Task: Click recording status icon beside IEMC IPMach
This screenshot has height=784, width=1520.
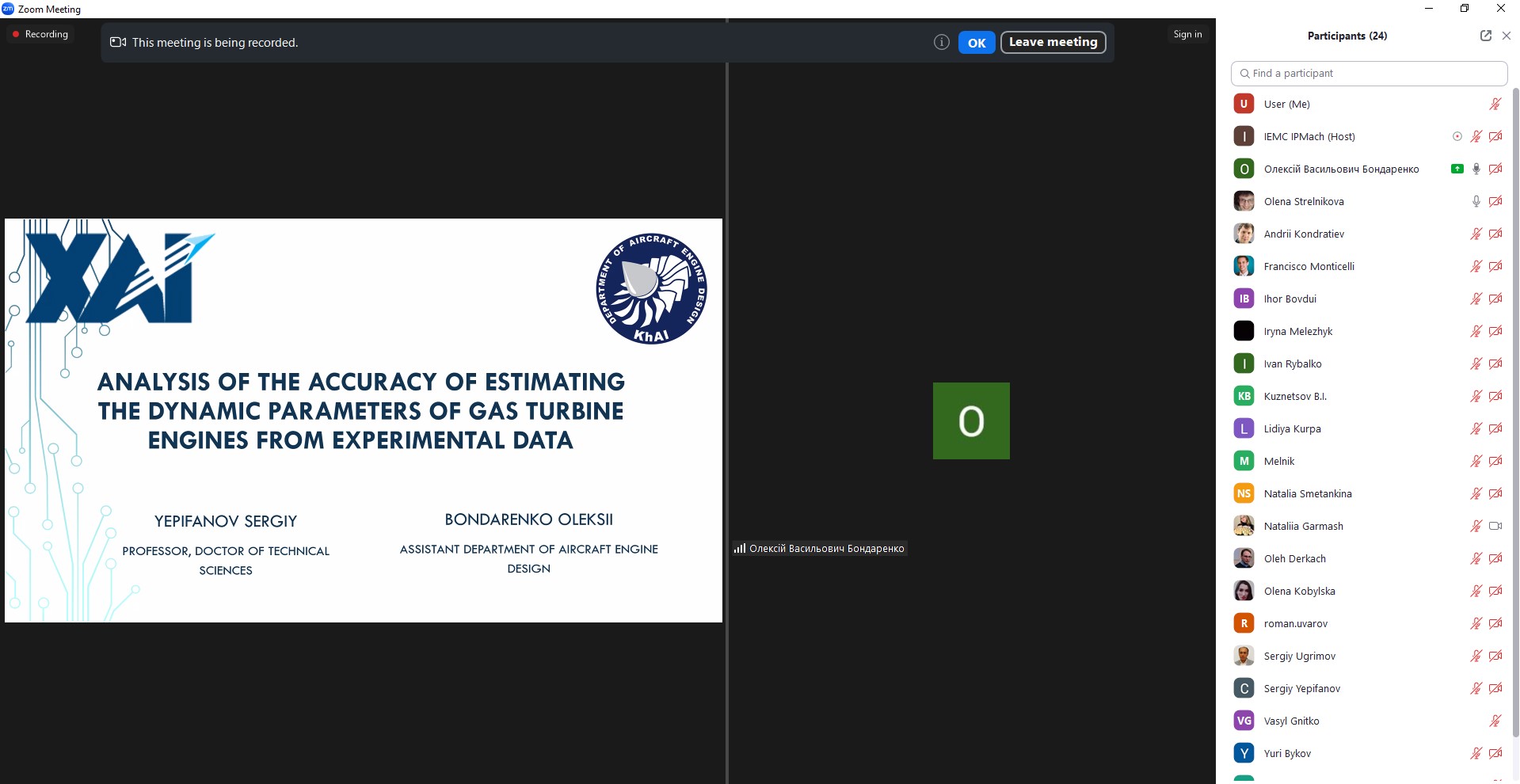Action: 1457,136
